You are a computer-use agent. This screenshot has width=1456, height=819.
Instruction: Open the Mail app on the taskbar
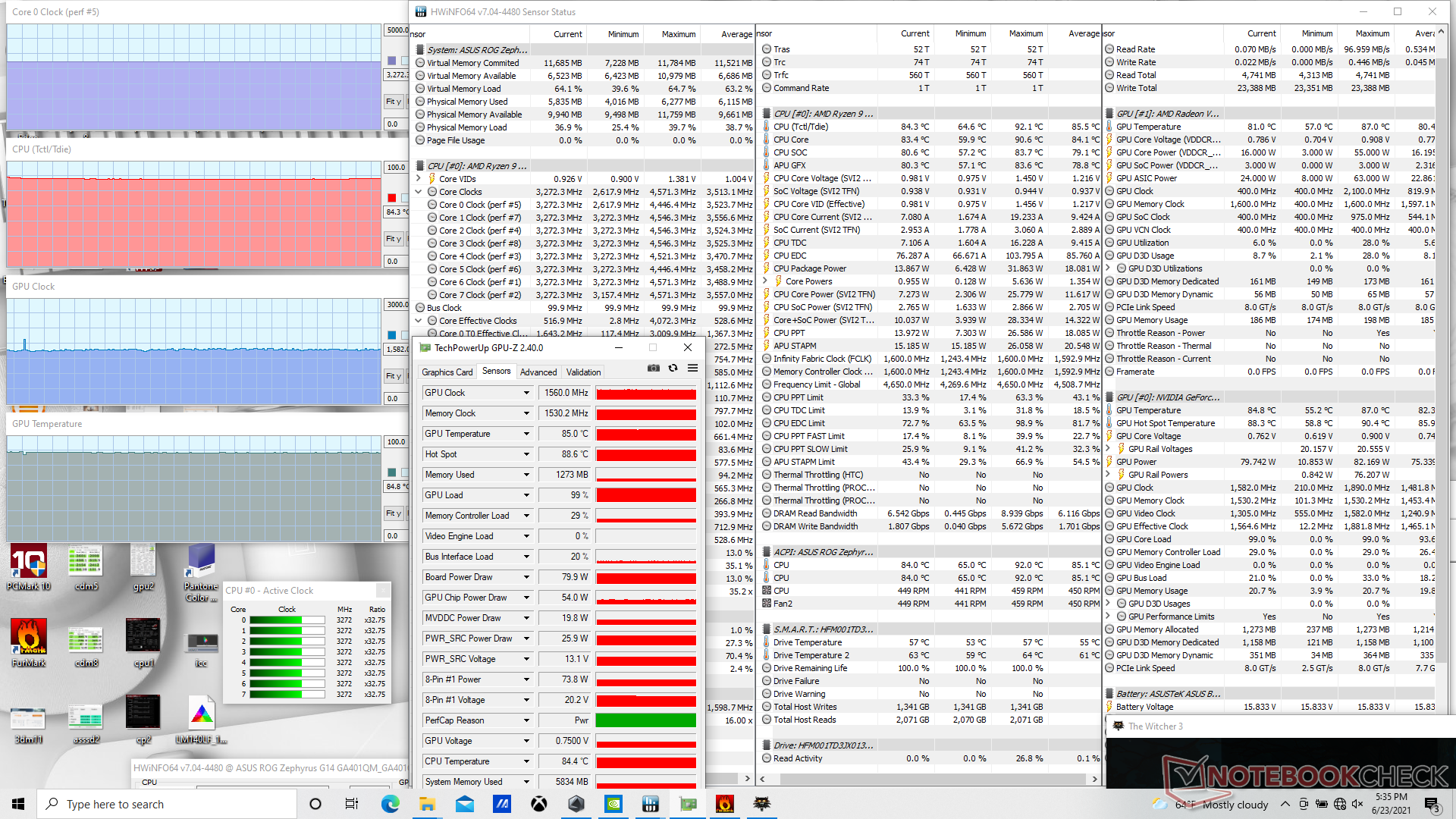point(464,804)
